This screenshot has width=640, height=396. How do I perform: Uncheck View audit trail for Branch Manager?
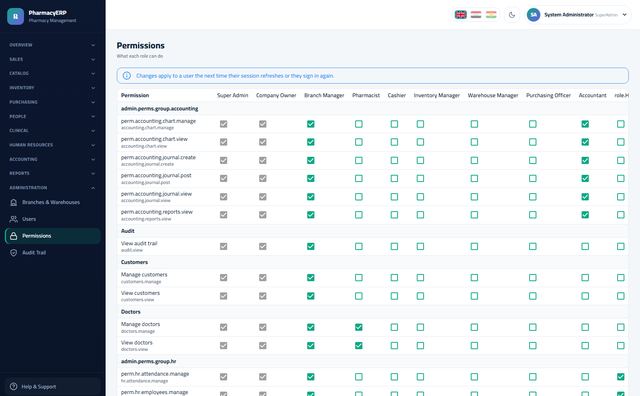(311, 246)
